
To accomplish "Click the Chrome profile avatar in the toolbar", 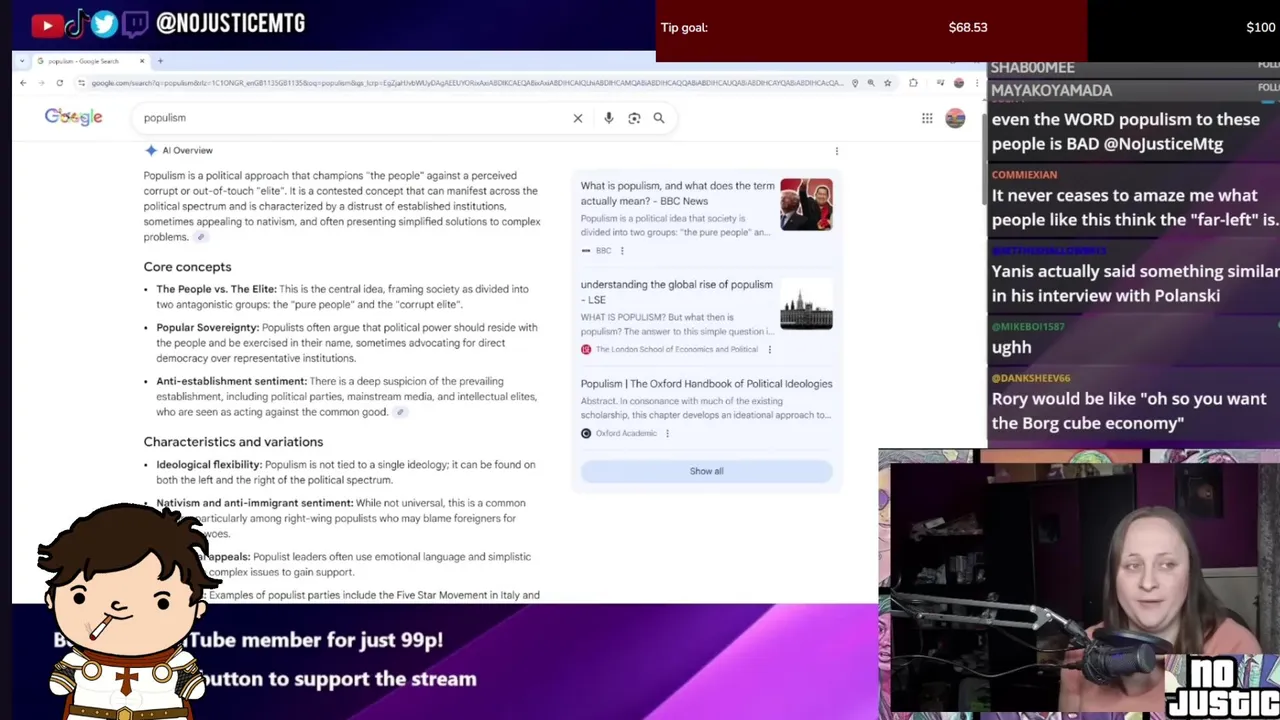I will coord(959,83).
